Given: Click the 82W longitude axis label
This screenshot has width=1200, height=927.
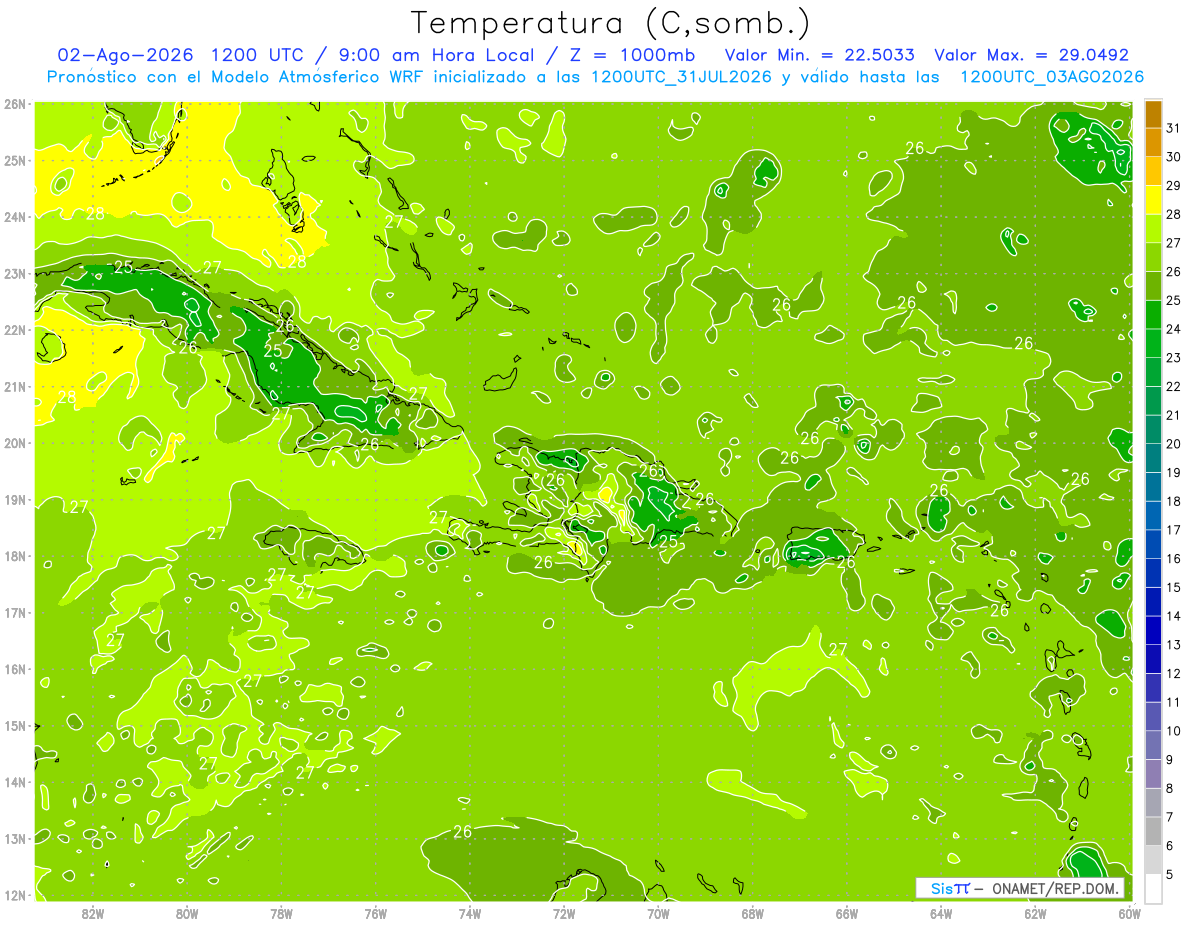Looking at the screenshot, I should coord(93,913).
